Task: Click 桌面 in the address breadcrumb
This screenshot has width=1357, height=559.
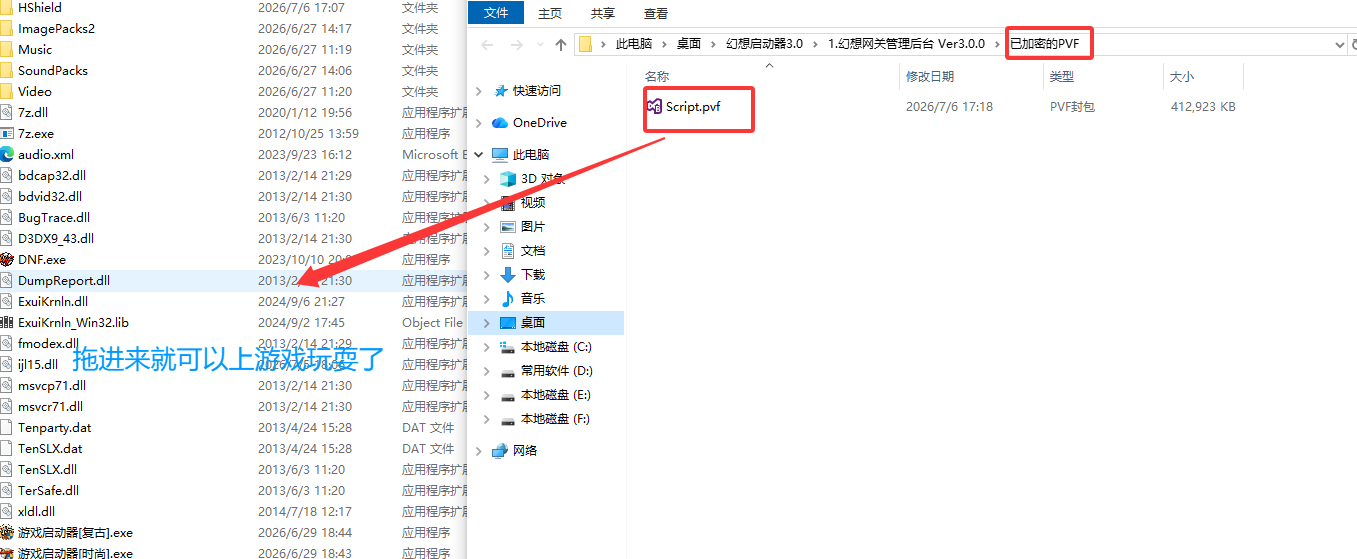Action: (689, 44)
